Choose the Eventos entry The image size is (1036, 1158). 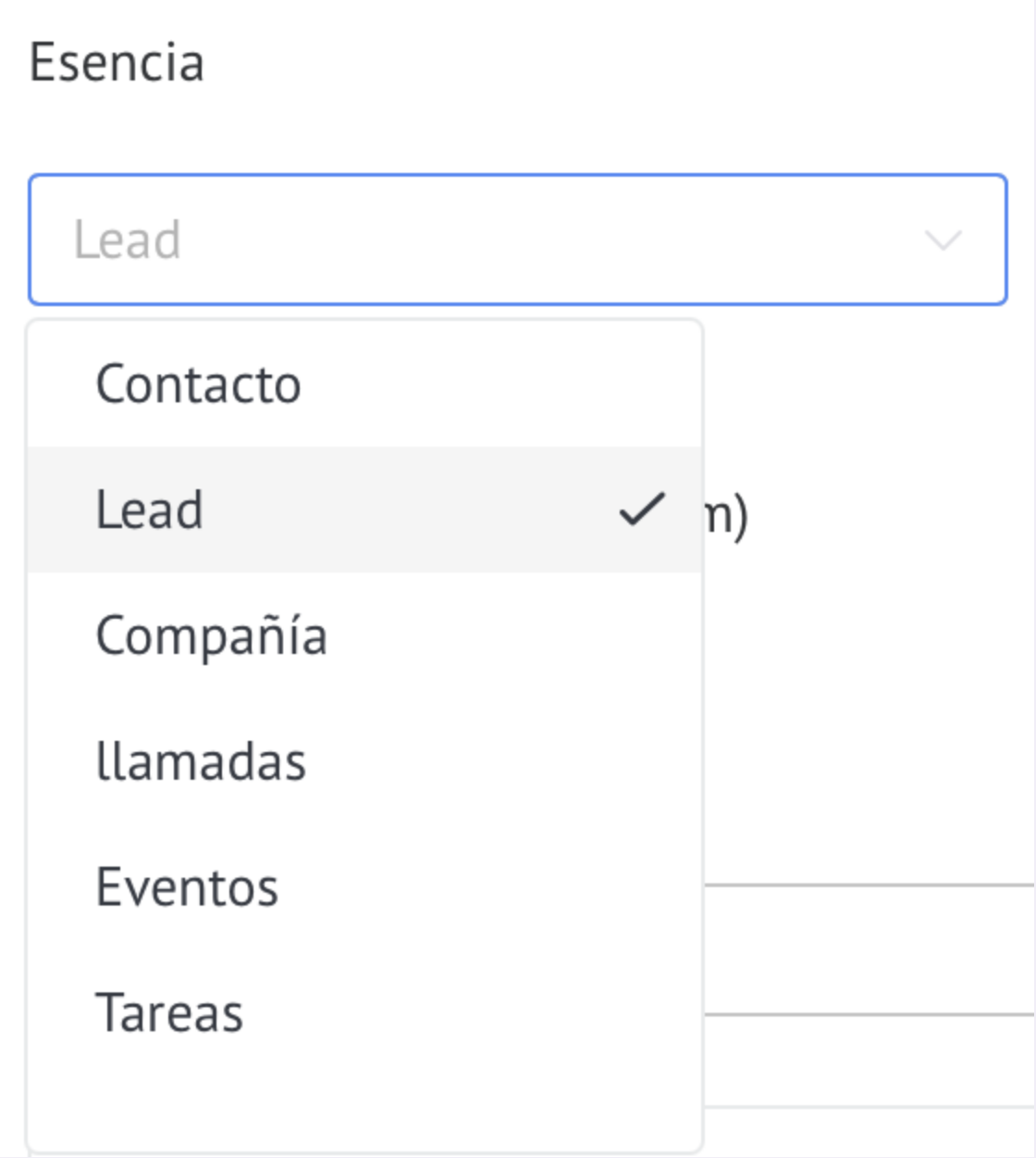pyautogui.click(x=364, y=887)
